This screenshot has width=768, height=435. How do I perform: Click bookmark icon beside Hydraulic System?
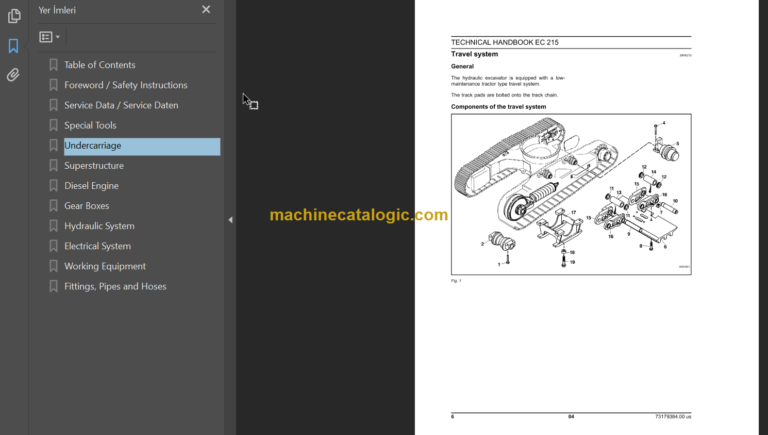[53, 225]
